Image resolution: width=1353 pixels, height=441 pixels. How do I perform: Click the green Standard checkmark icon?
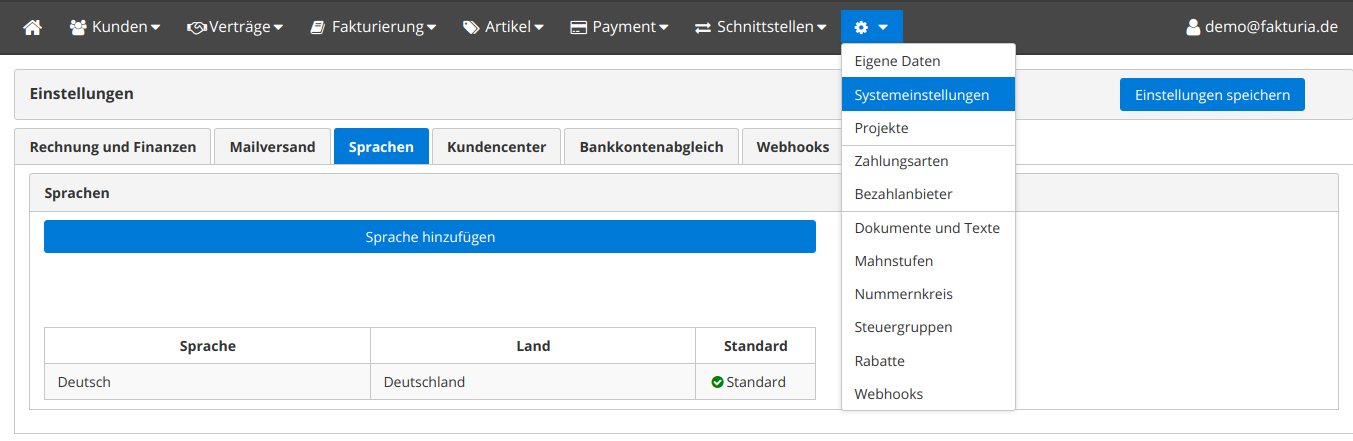717,382
